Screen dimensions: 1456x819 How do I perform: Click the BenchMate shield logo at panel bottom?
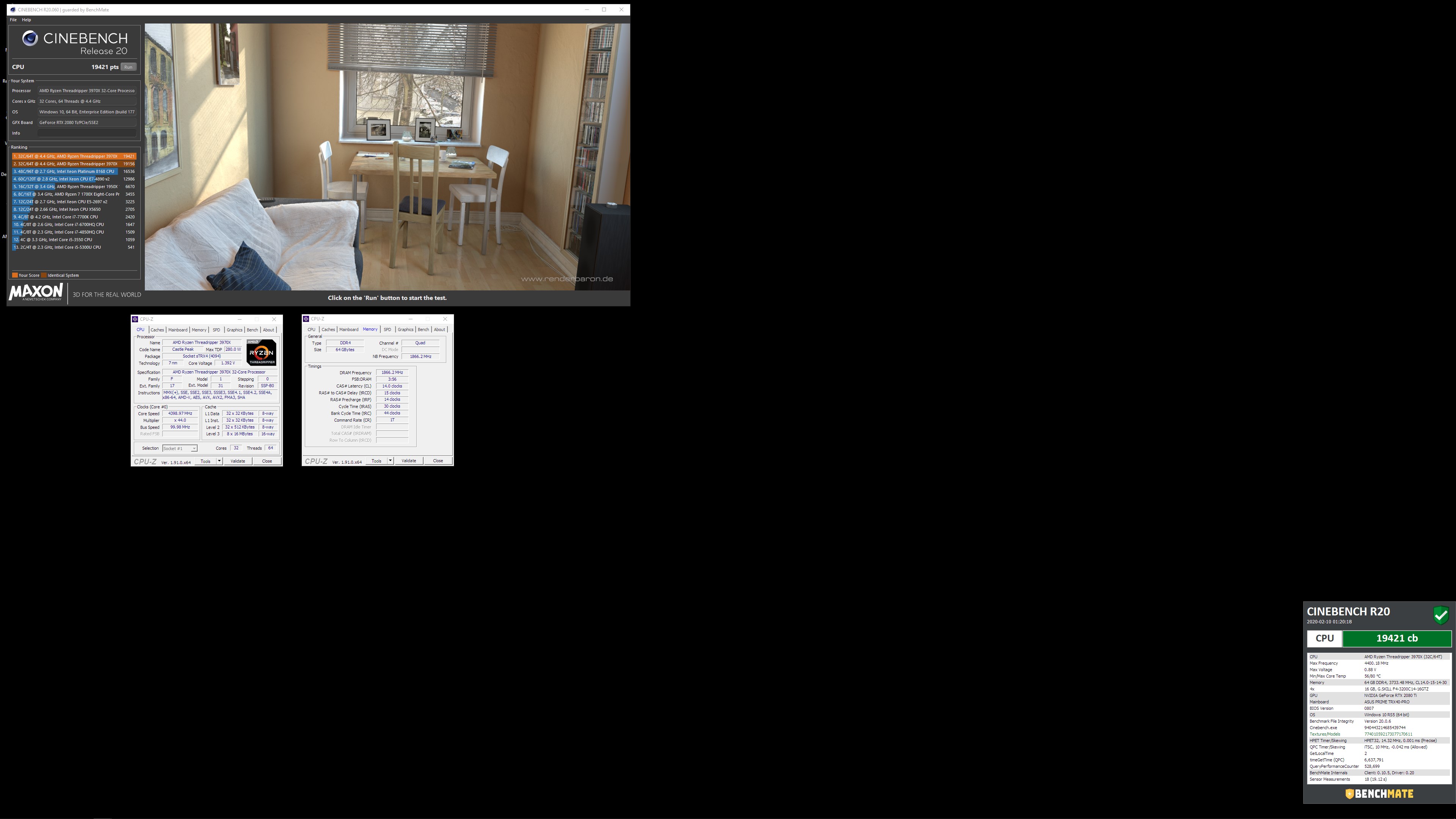1349,794
